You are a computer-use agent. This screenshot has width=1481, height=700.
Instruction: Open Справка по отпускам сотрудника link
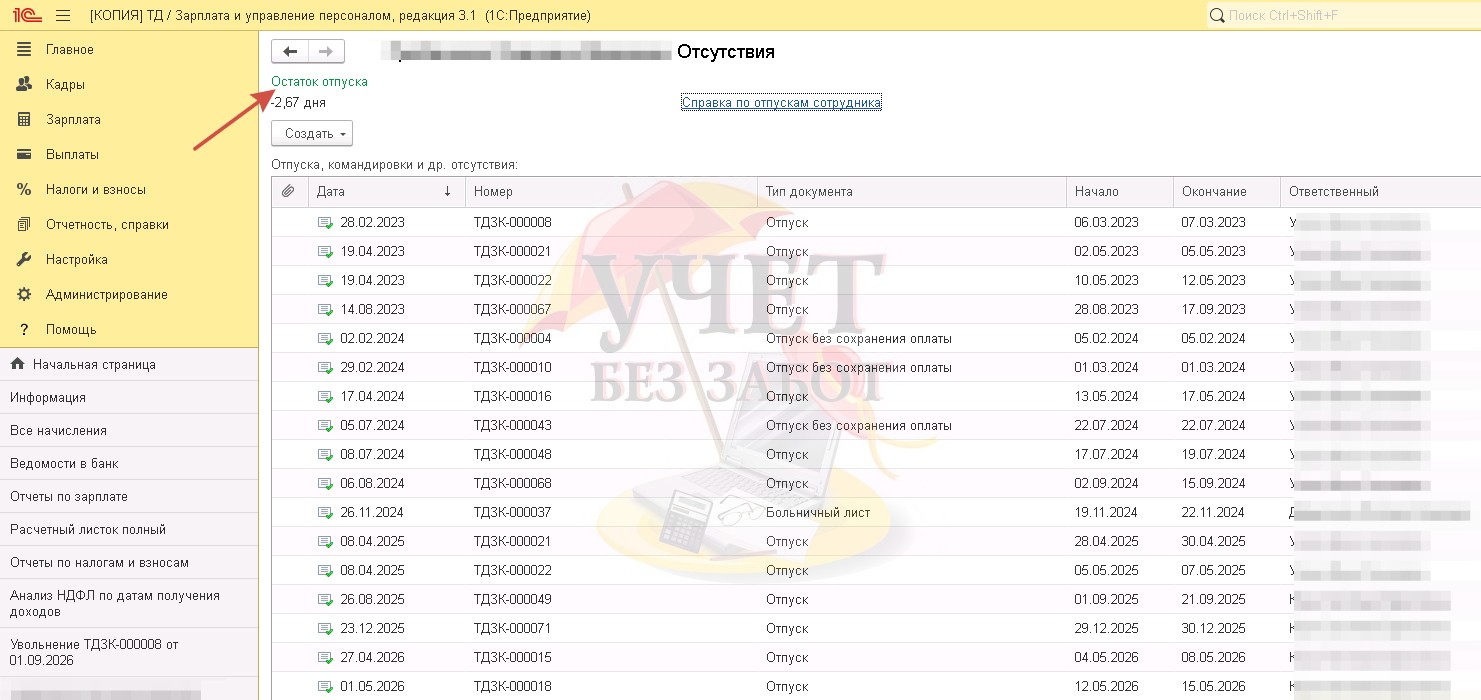click(781, 102)
